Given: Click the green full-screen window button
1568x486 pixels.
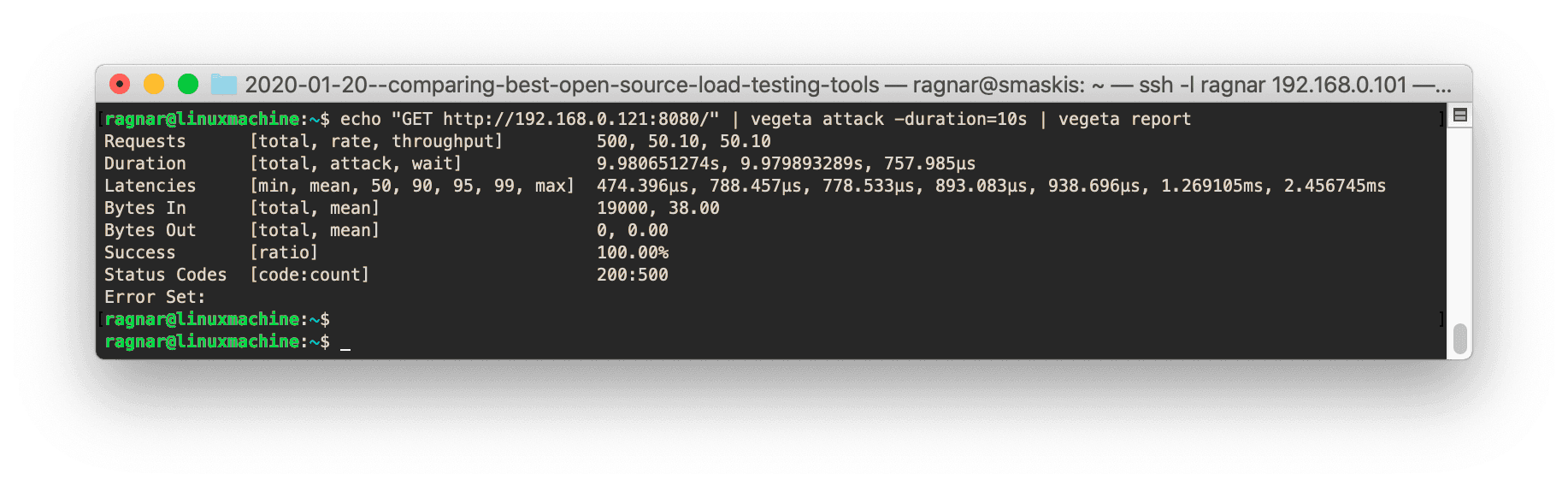Looking at the screenshot, I should pyautogui.click(x=188, y=84).
